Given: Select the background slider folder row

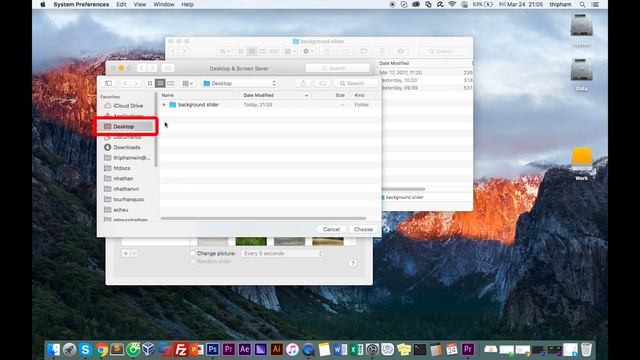Looking at the screenshot, I should coord(270,105).
